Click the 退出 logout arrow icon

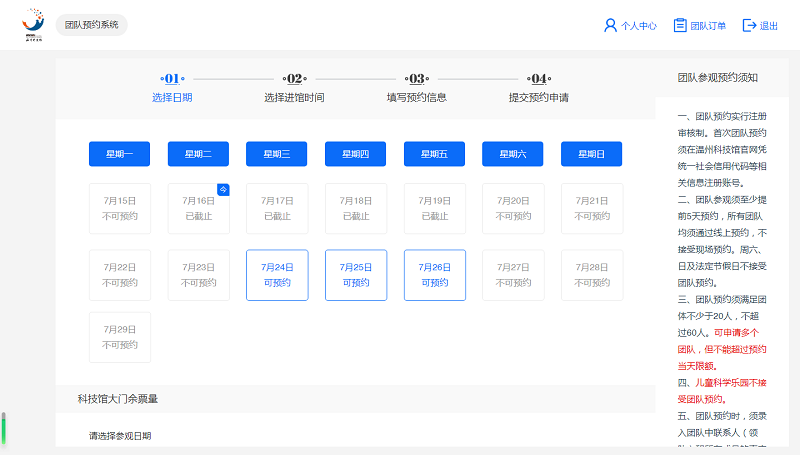click(749, 26)
